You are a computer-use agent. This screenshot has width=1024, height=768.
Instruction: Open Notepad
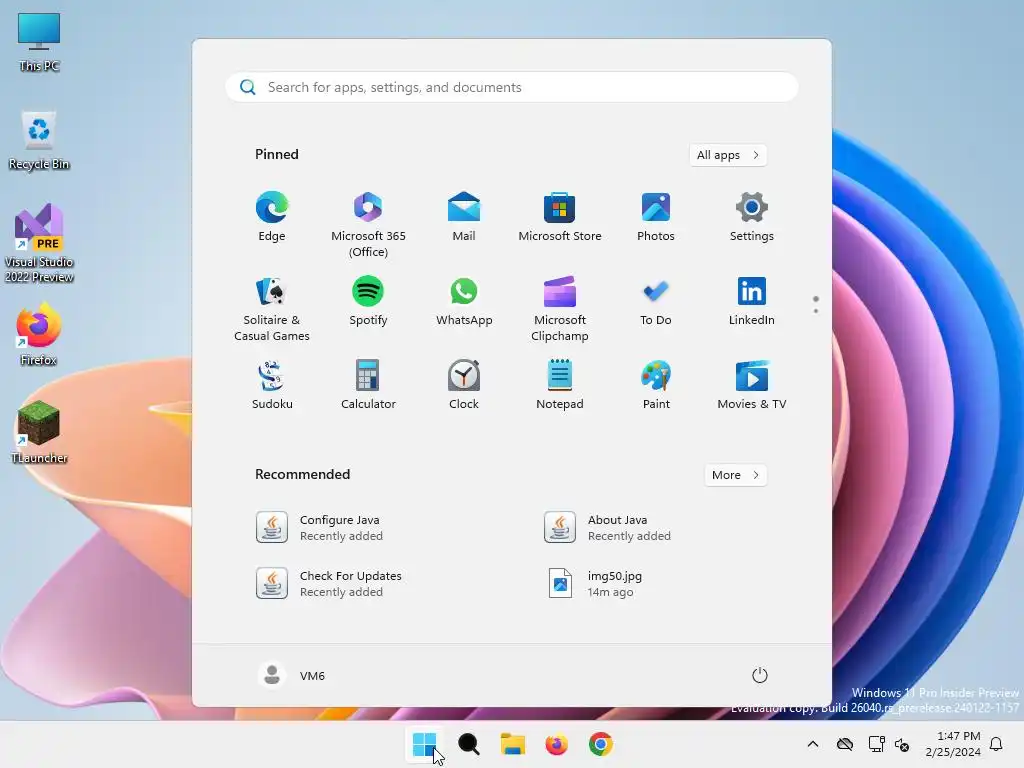pyautogui.click(x=560, y=385)
